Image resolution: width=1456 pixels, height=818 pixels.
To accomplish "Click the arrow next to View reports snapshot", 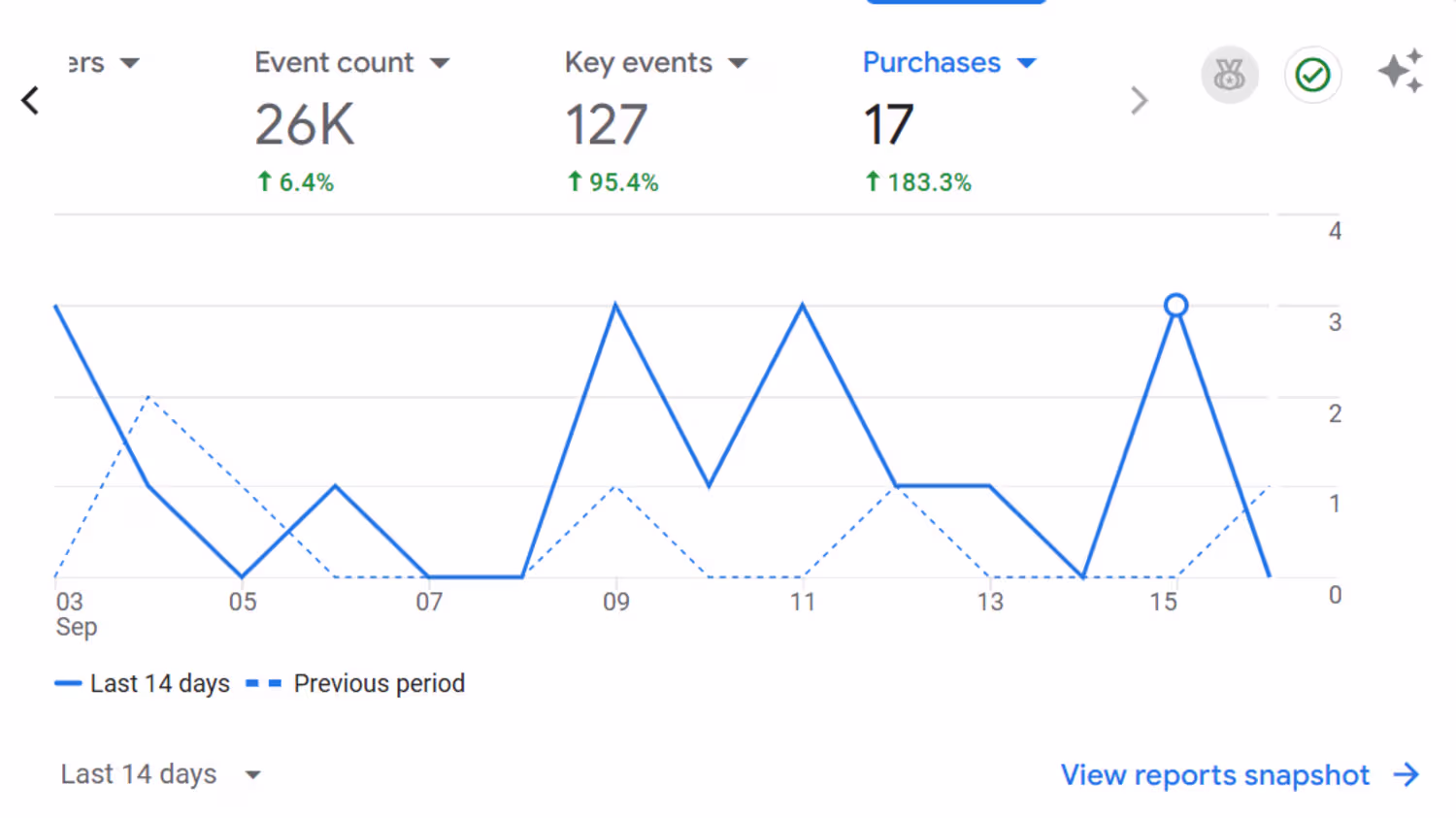I will (1406, 774).
